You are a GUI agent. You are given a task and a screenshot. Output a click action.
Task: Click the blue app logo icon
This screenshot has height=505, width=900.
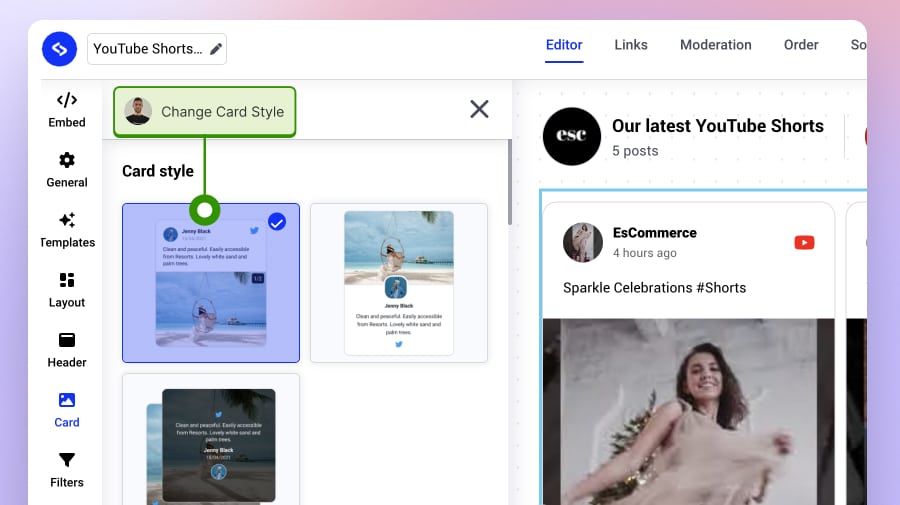pyautogui.click(x=59, y=49)
